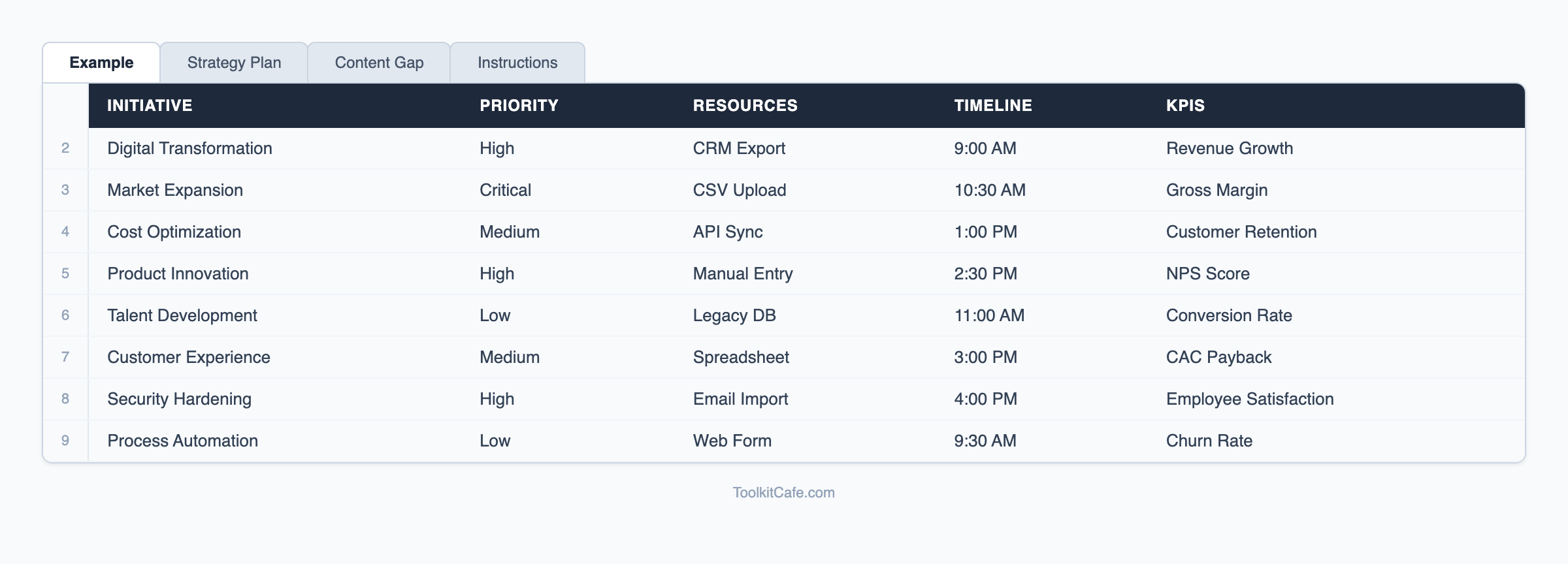This screenshot has width=1568, height=564.
Task: Open the ToolkitCafe.com footer link
Action: tap(783, 493)
